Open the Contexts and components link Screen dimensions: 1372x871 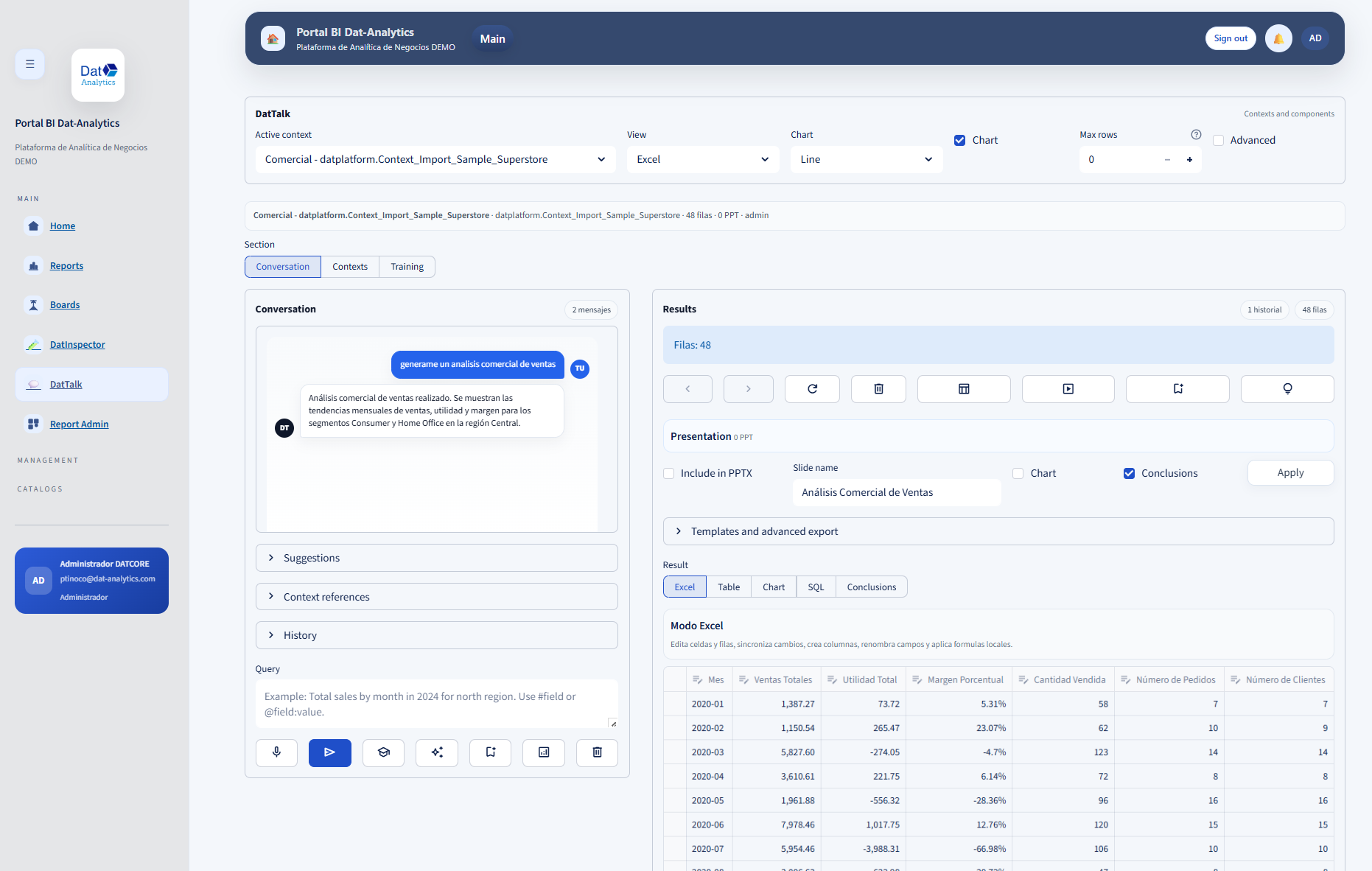pos(1289,113)
